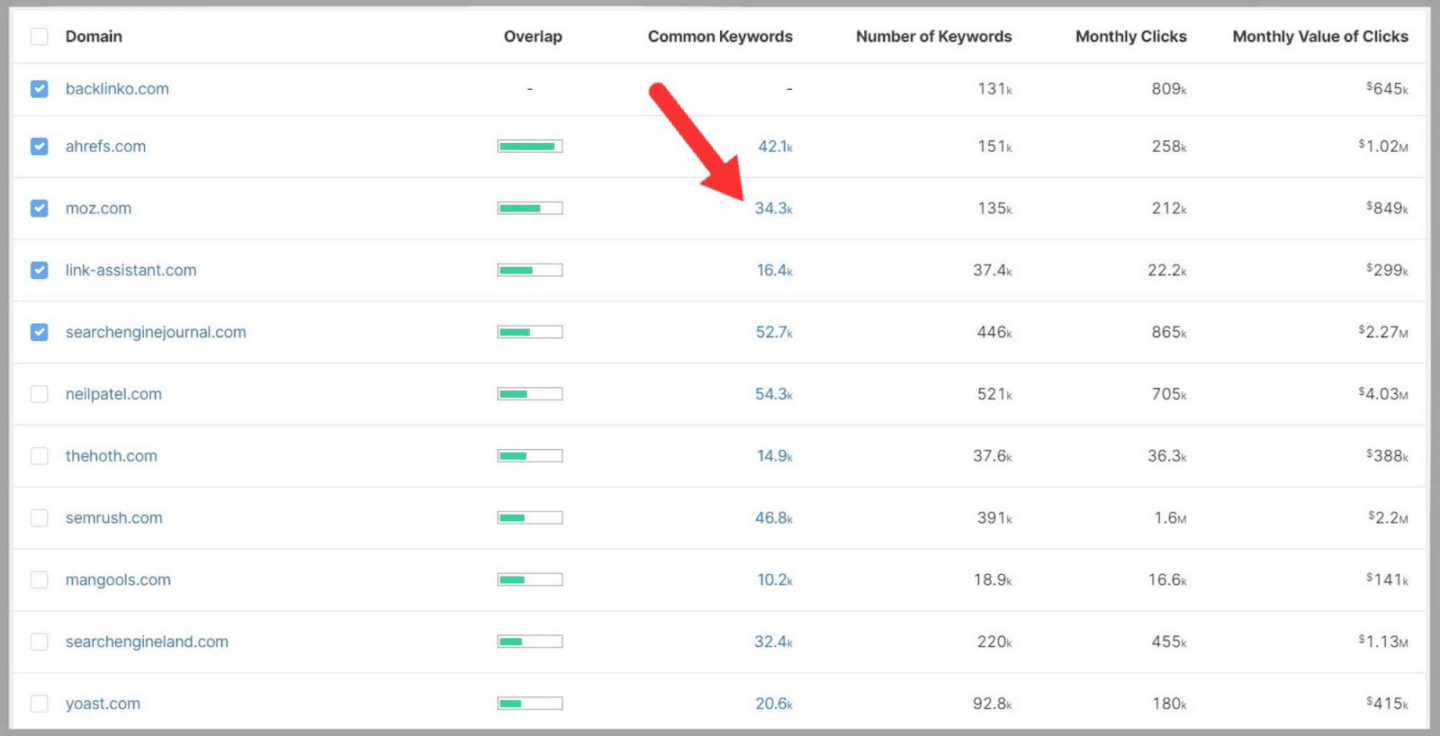This screenshot has height=736, width=1440.
Task: Uncheck the backlinko.com row checkbox
Action: tap(39, 89)
